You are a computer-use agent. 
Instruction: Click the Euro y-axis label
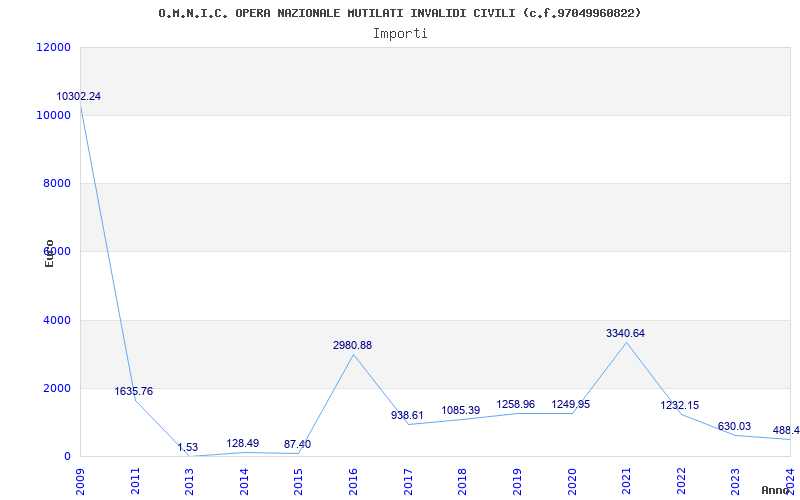(x=49, y=253)
